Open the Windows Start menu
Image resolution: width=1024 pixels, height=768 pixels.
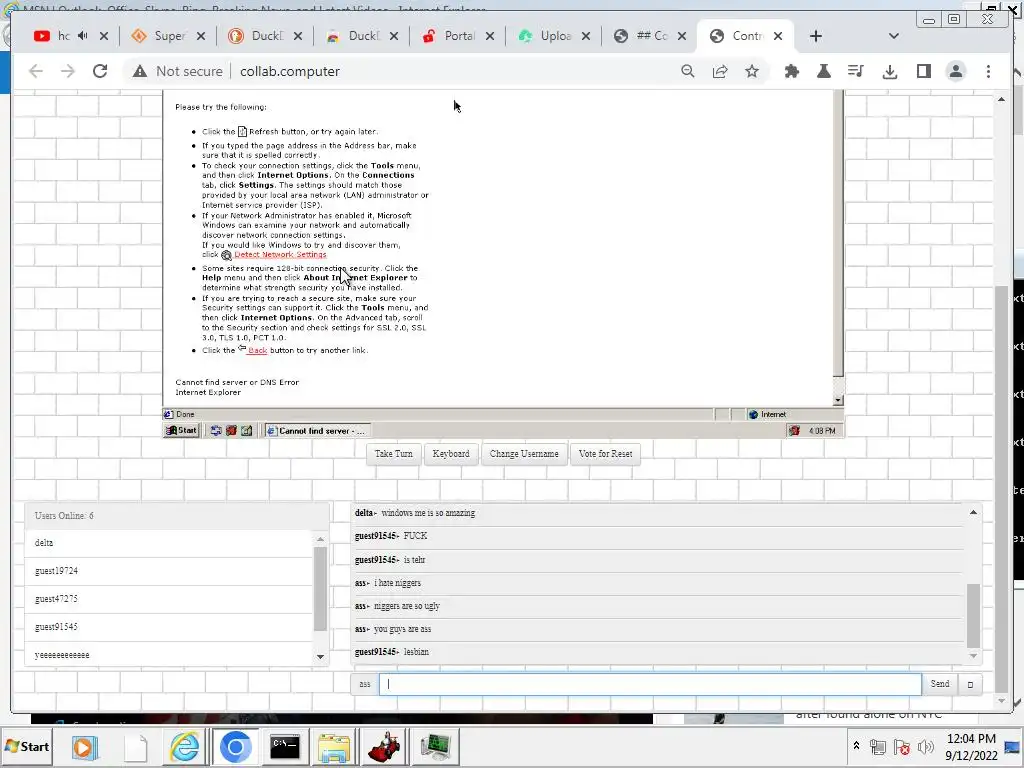27,746
